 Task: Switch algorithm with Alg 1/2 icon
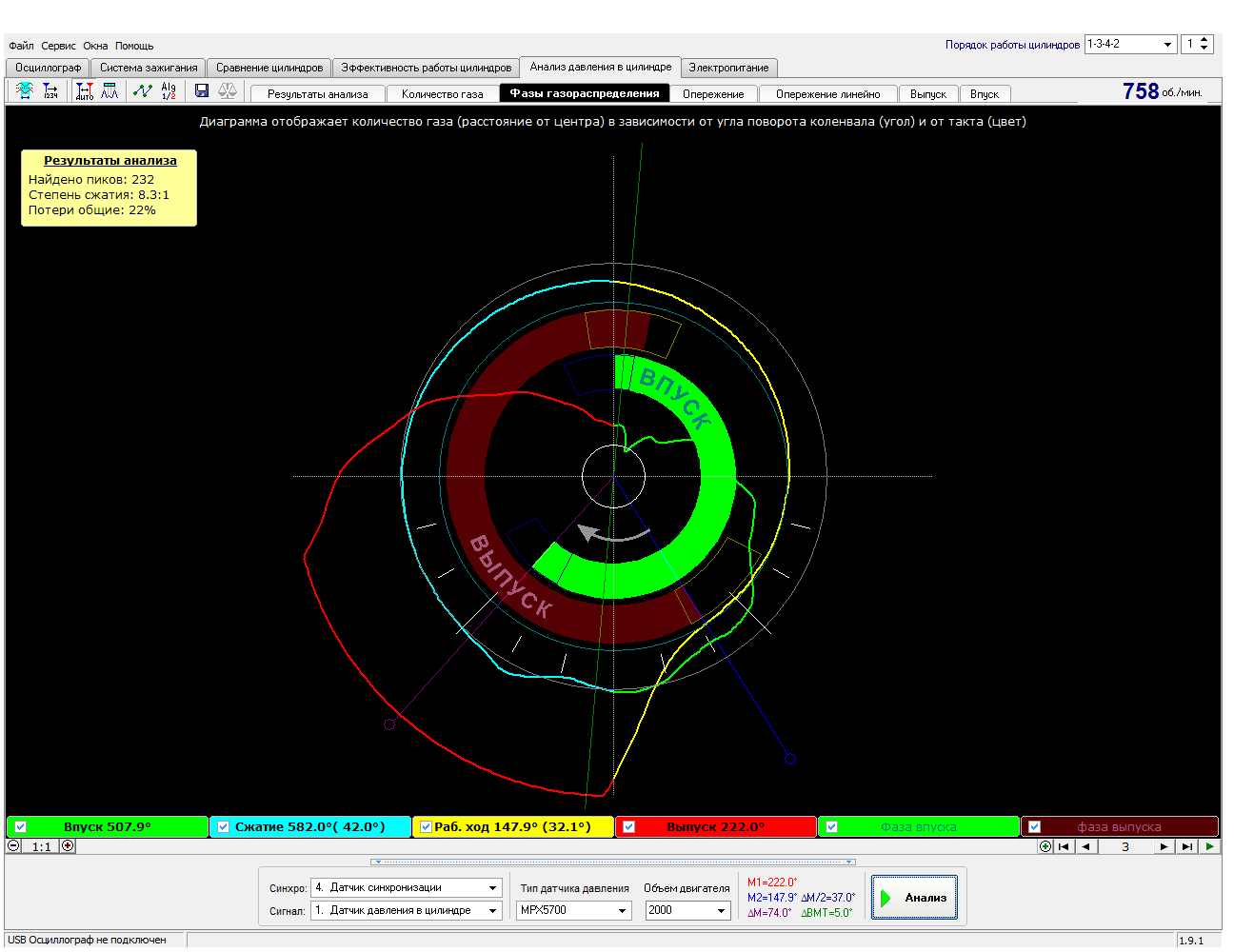click(x=169, y=90)
